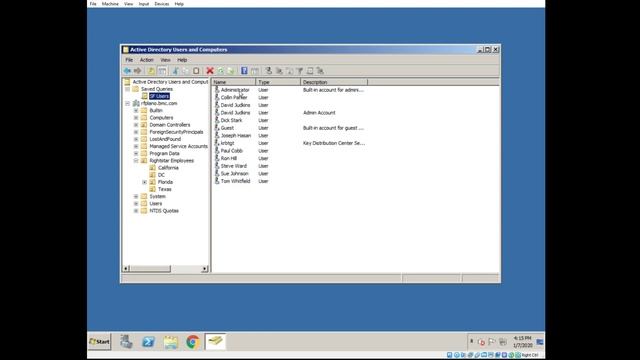640x360 pixels.
Task: Open Windows Explorer from the taskbar
Action: coord(171,342)
